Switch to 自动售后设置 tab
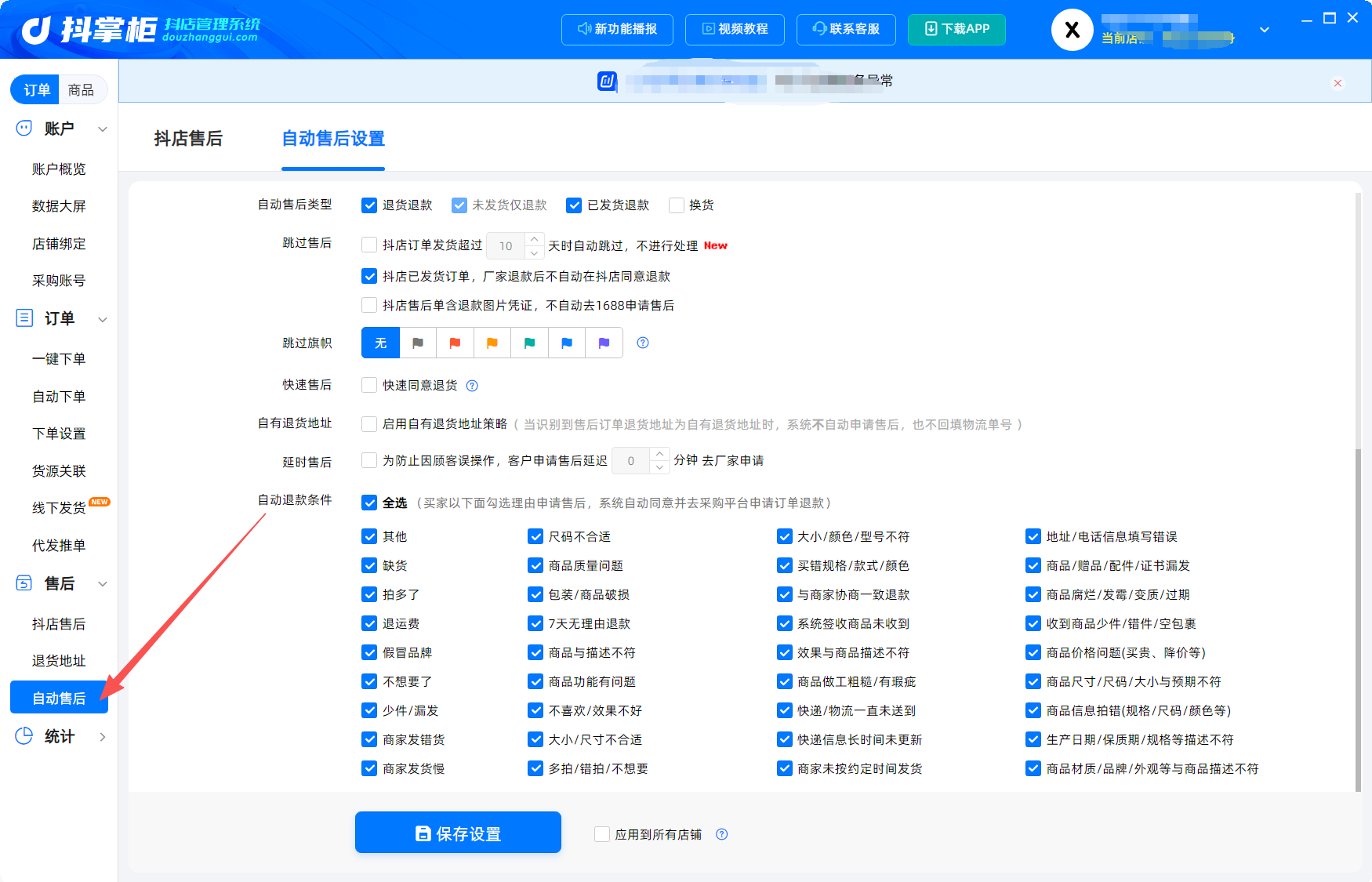1372x882 pixels. 333,139
